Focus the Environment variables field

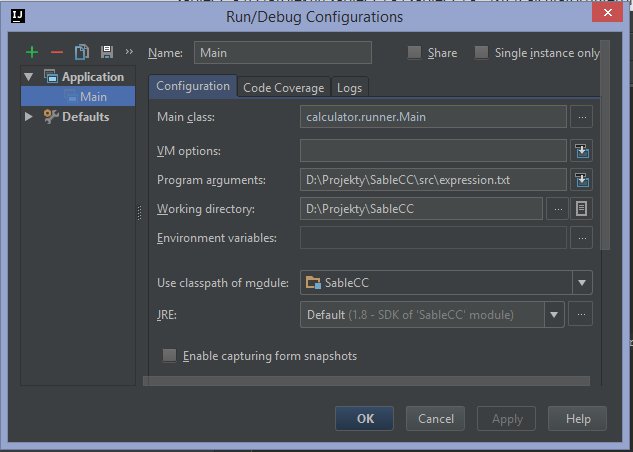click(x=433, y=238)
